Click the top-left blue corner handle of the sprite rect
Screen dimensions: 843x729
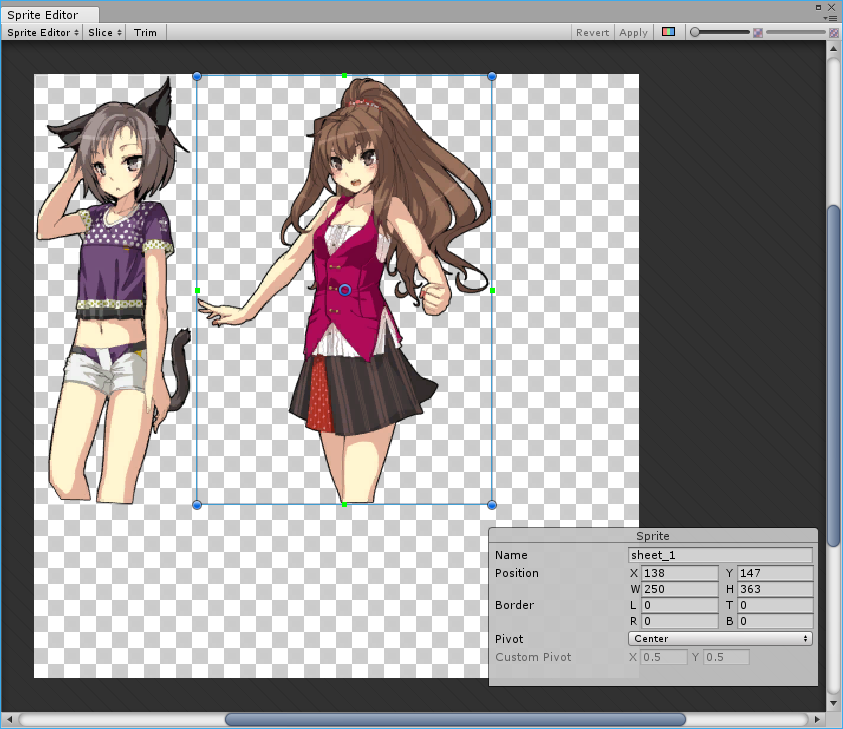point(197,76)
